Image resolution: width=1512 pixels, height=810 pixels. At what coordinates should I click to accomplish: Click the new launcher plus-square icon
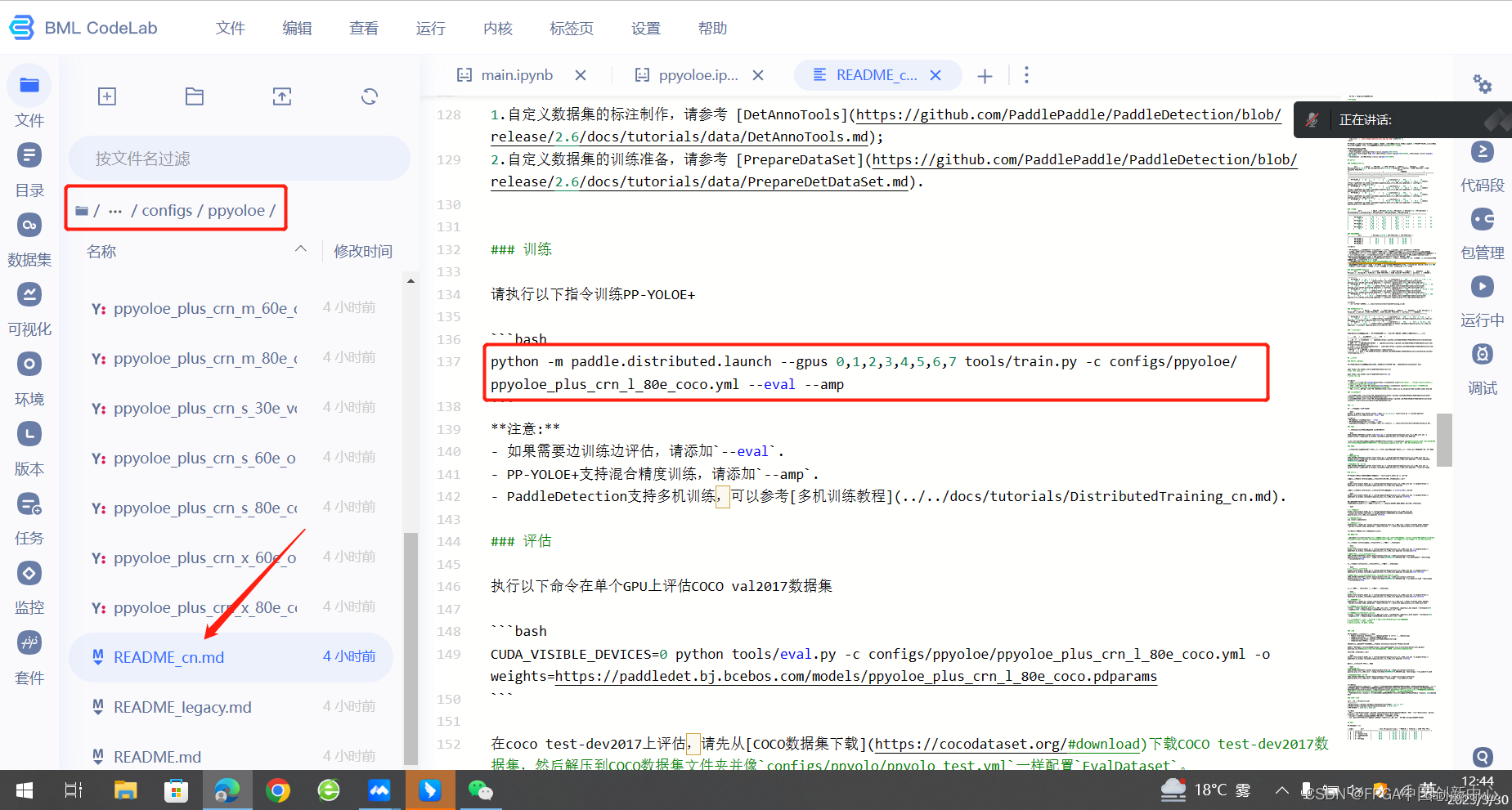[107, 96]
